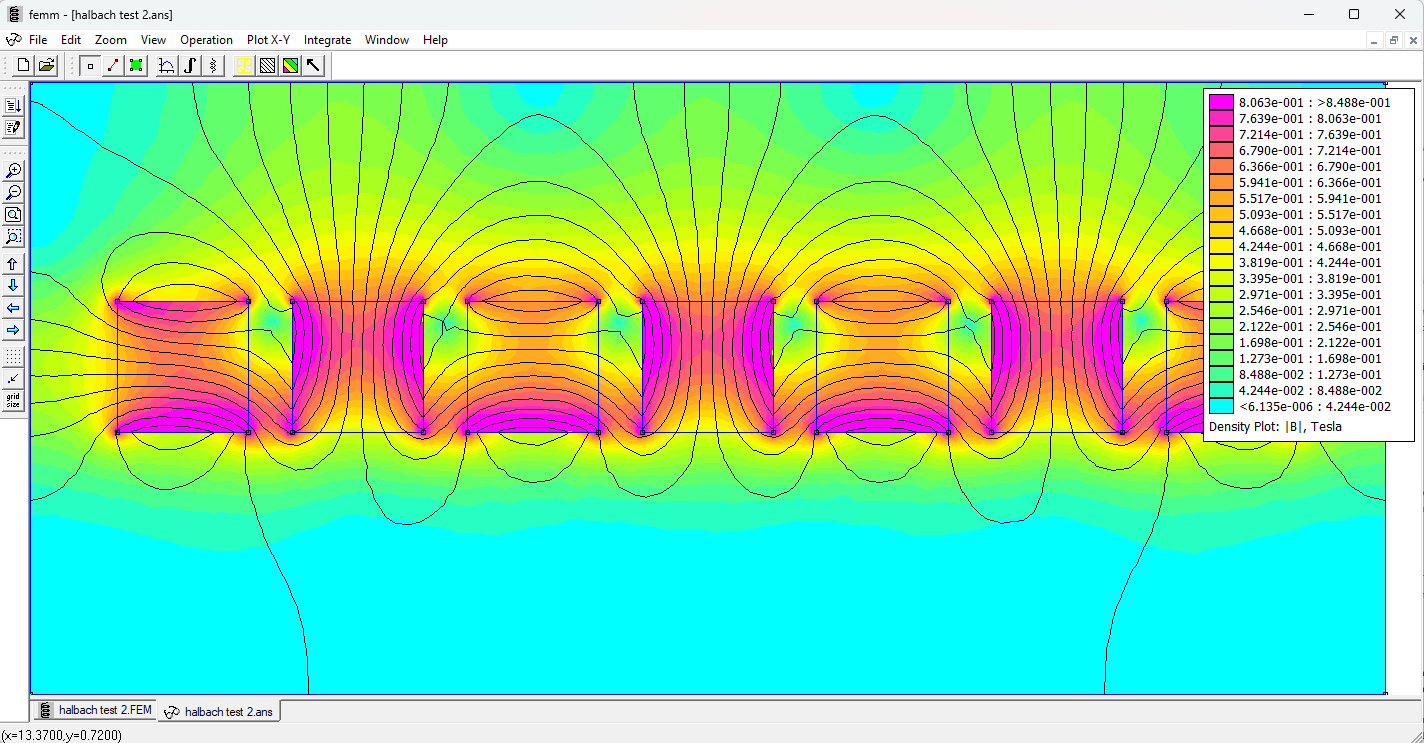The width and height of the screenshot is (1424, 743).
Task: Minimize the inner document window
Action: [1376, 40]
